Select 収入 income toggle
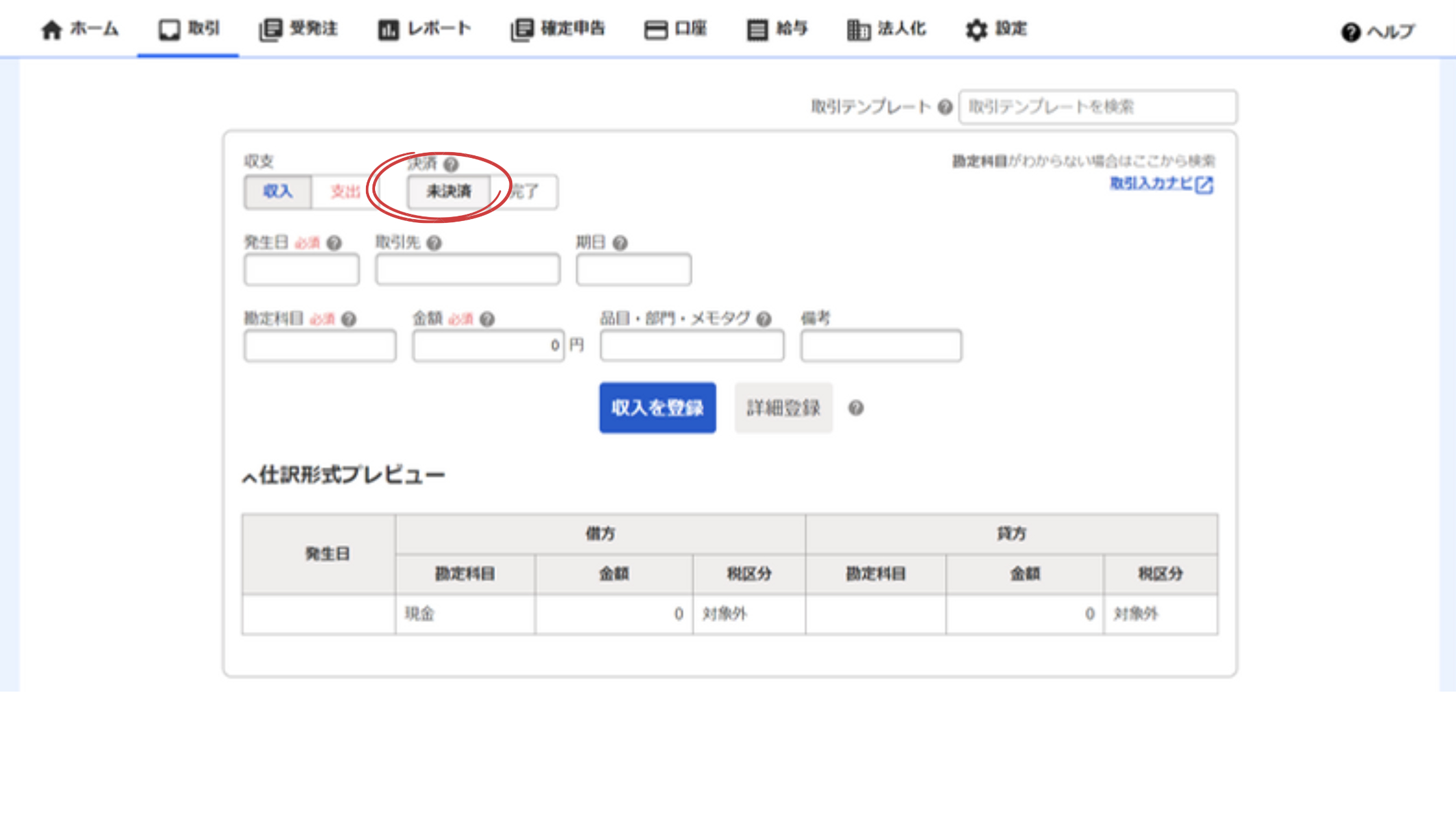This screenshot has height=819, width=1456. [278, 192]
